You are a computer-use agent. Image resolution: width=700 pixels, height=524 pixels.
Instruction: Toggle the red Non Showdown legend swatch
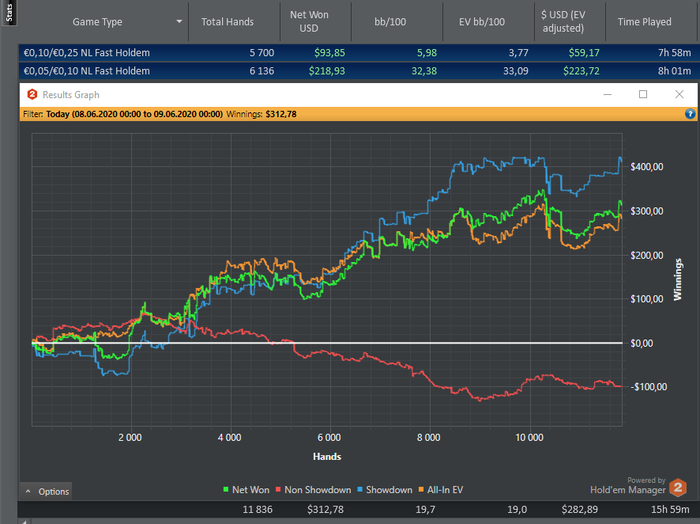(278, 490)
